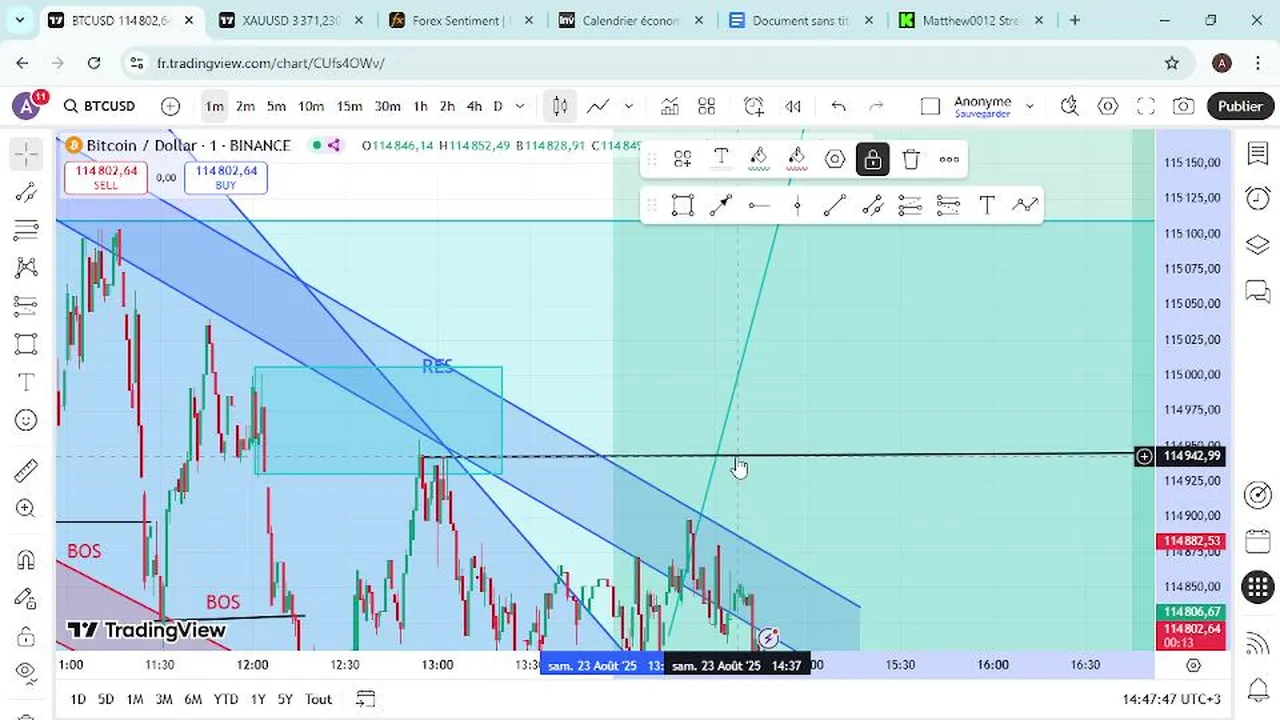
Task: Open more options on drawing toolbar
Action: [949, 159]
